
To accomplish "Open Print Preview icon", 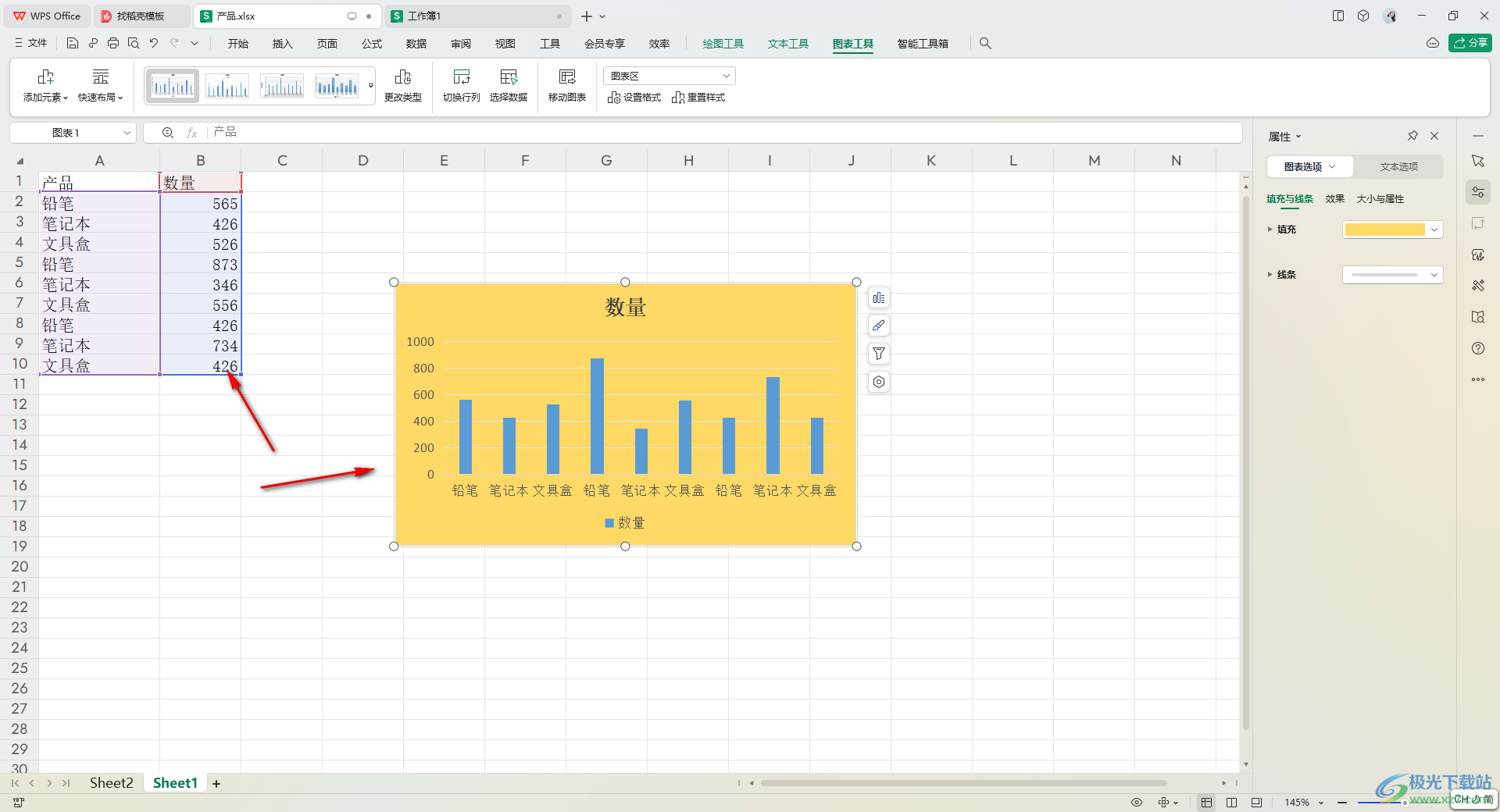I will coord(134,44).
